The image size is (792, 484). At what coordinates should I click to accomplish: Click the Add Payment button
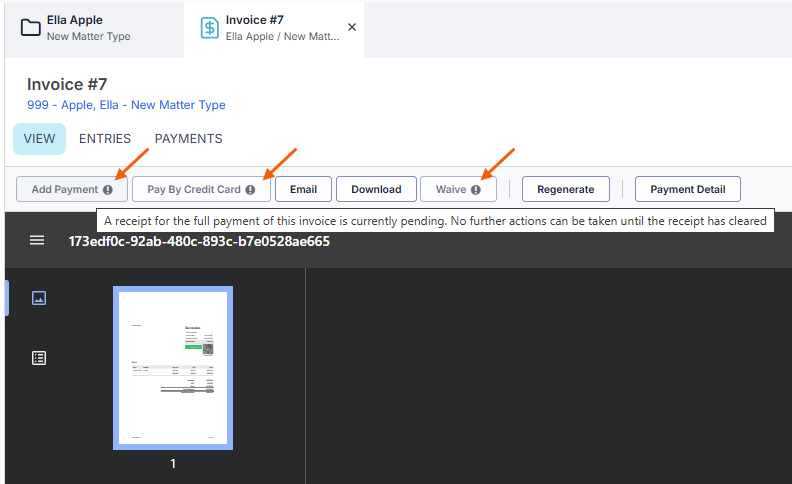pyautogui.click(x=72, y=189)
